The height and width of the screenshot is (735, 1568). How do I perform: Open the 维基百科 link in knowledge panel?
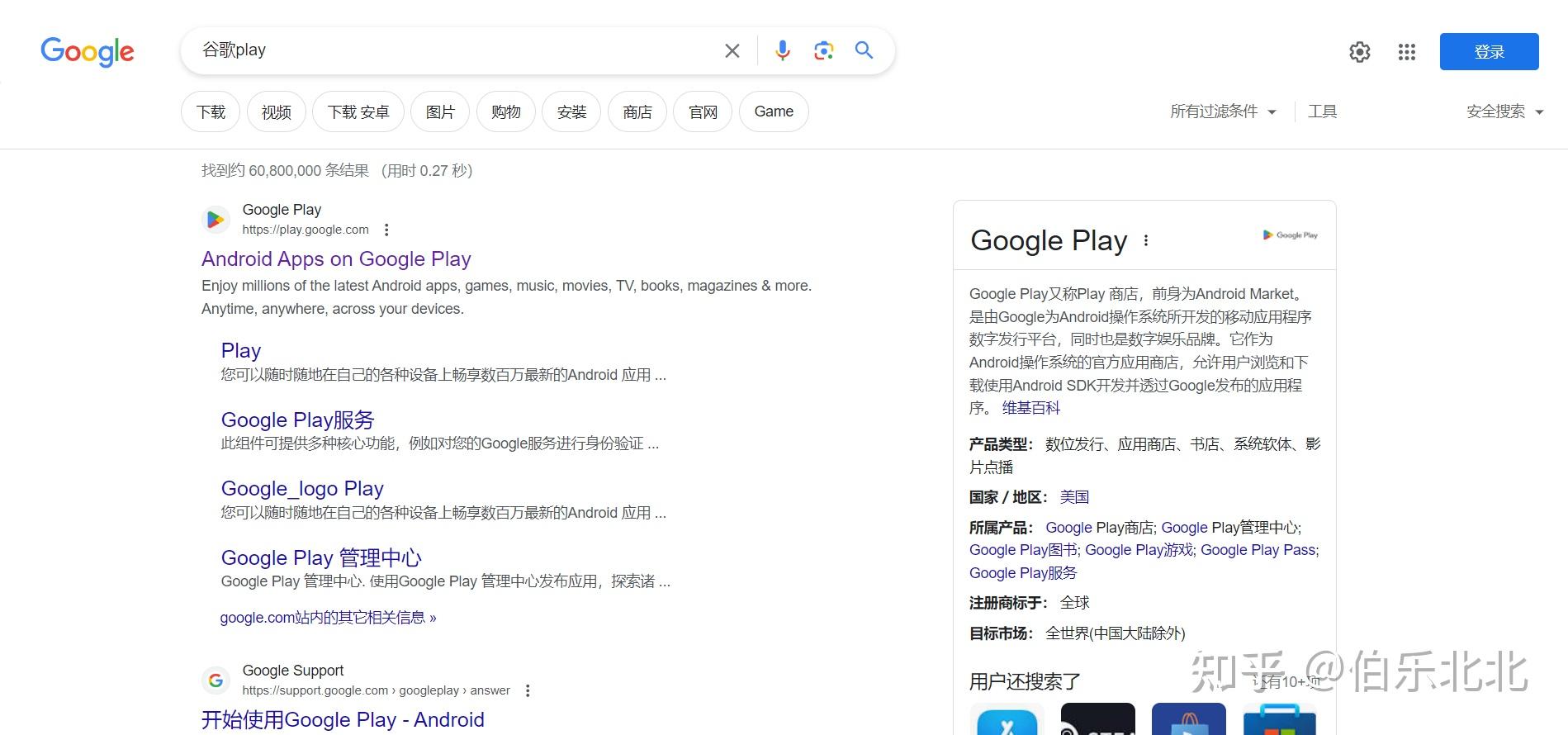pyautogui.click(x=1031, y=408)
